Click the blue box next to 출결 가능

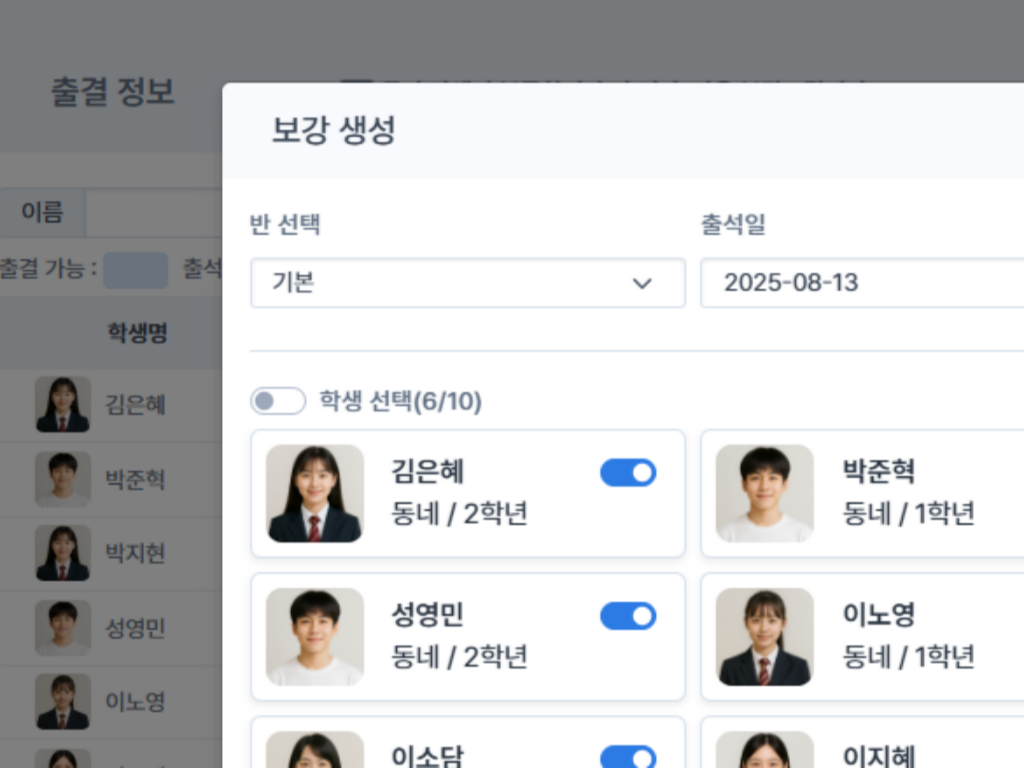click(x=136, y=270)
